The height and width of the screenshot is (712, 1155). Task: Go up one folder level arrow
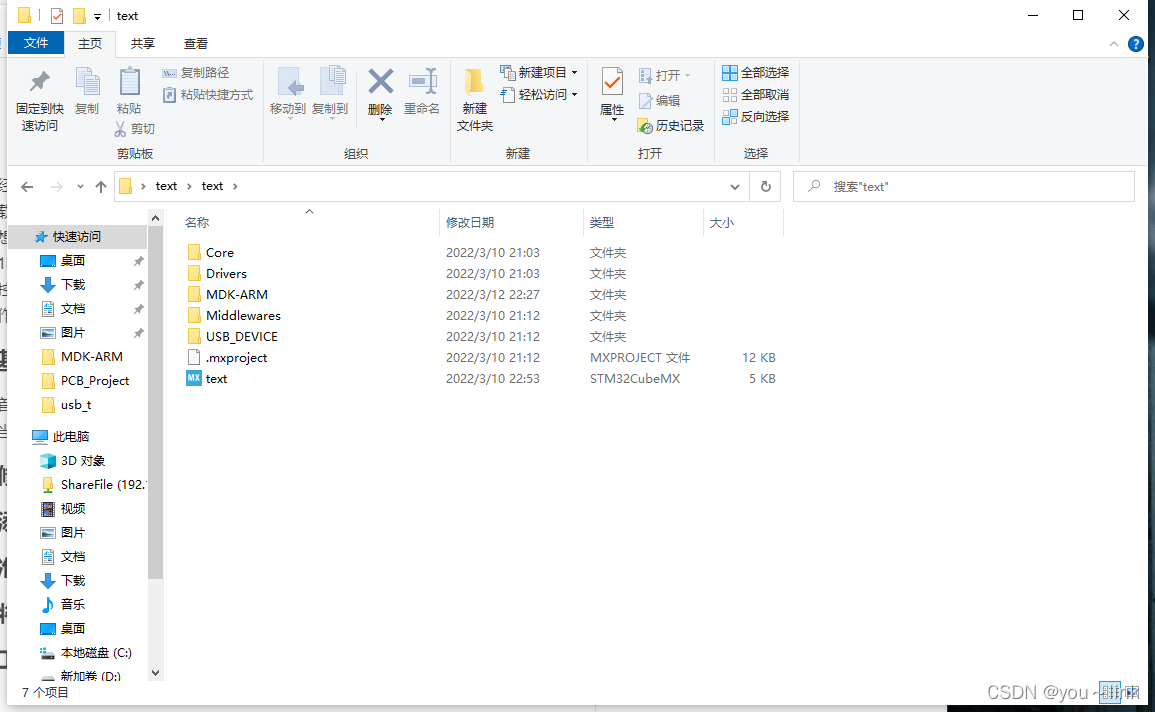tap(101, 187)
